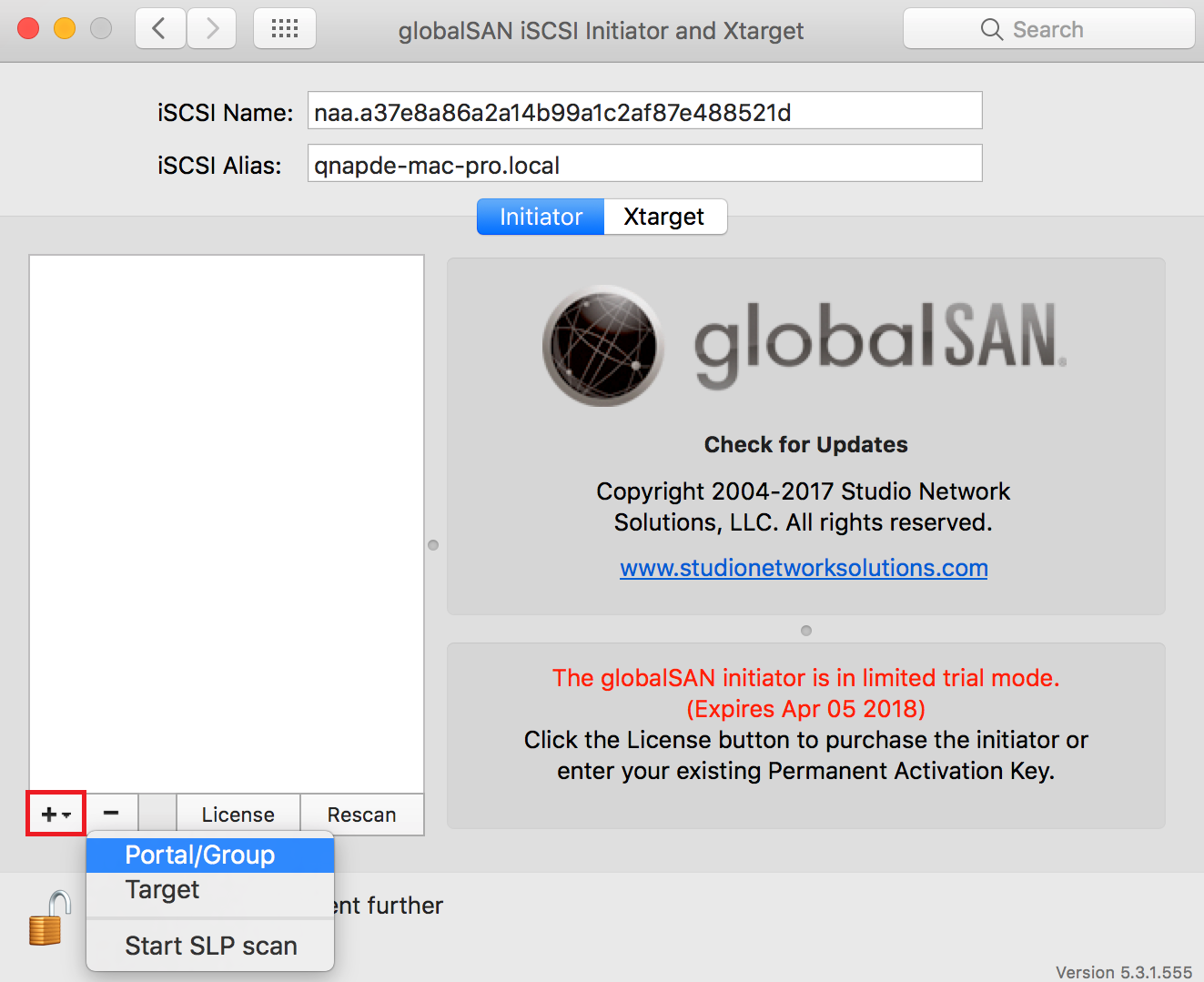
Task: Choose Target from the add menu
Action: tap(162, 889)
